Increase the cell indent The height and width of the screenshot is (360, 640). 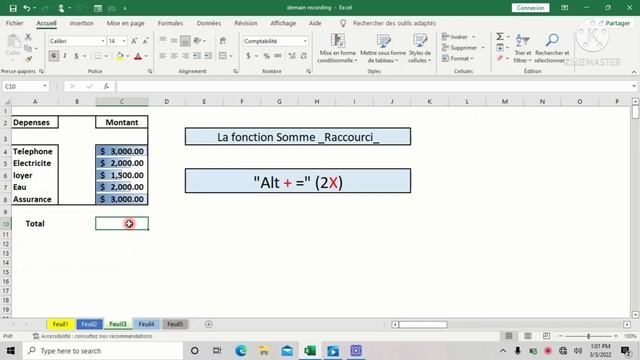208,56
